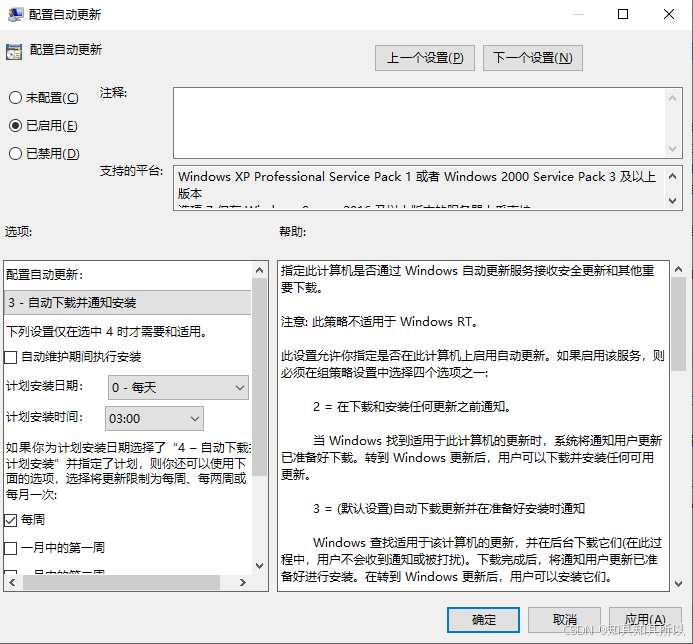Click down arrow of 支持的平台 scrollbar

coord(673,200)
